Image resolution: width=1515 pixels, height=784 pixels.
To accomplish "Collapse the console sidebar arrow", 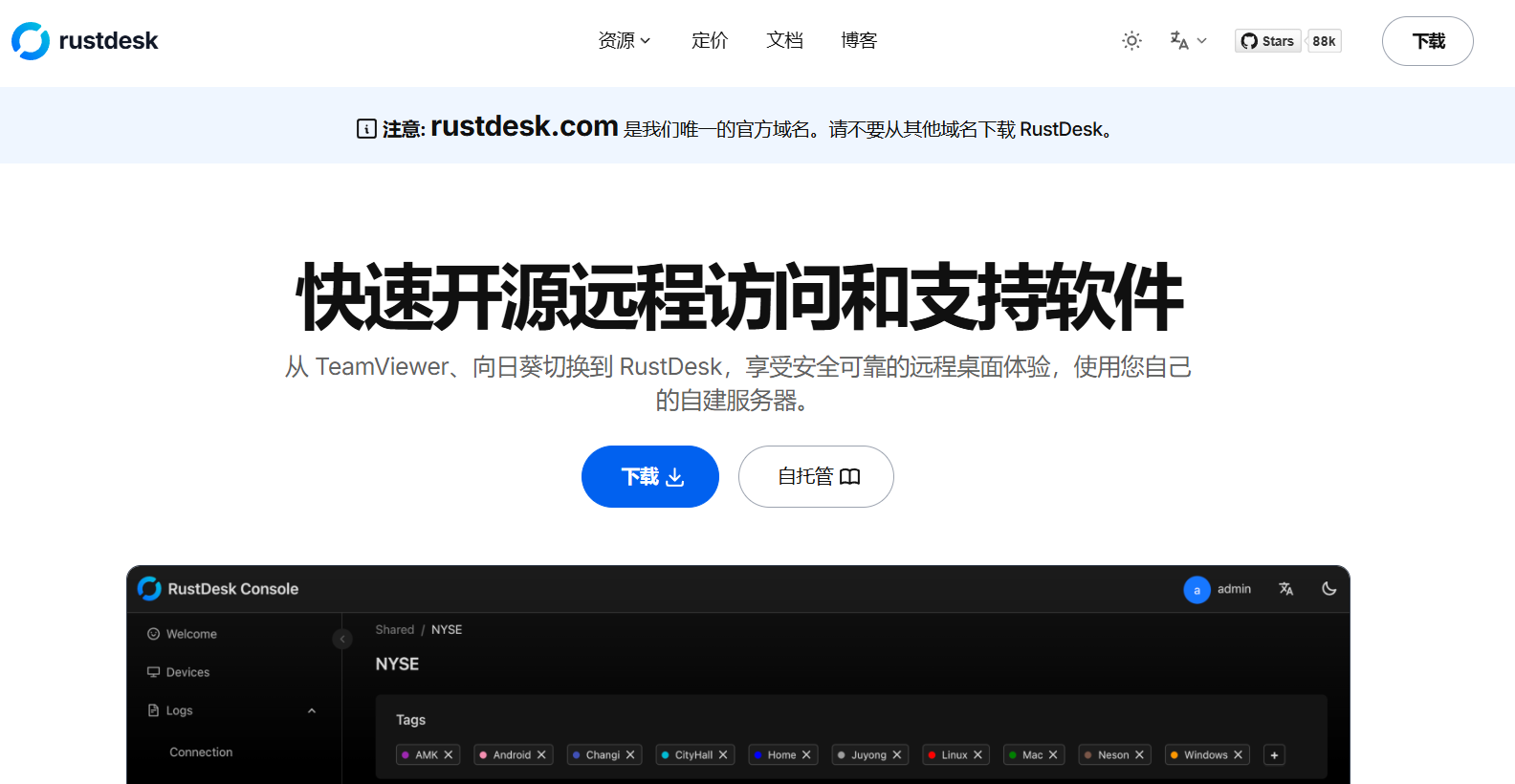I will 342,639.
